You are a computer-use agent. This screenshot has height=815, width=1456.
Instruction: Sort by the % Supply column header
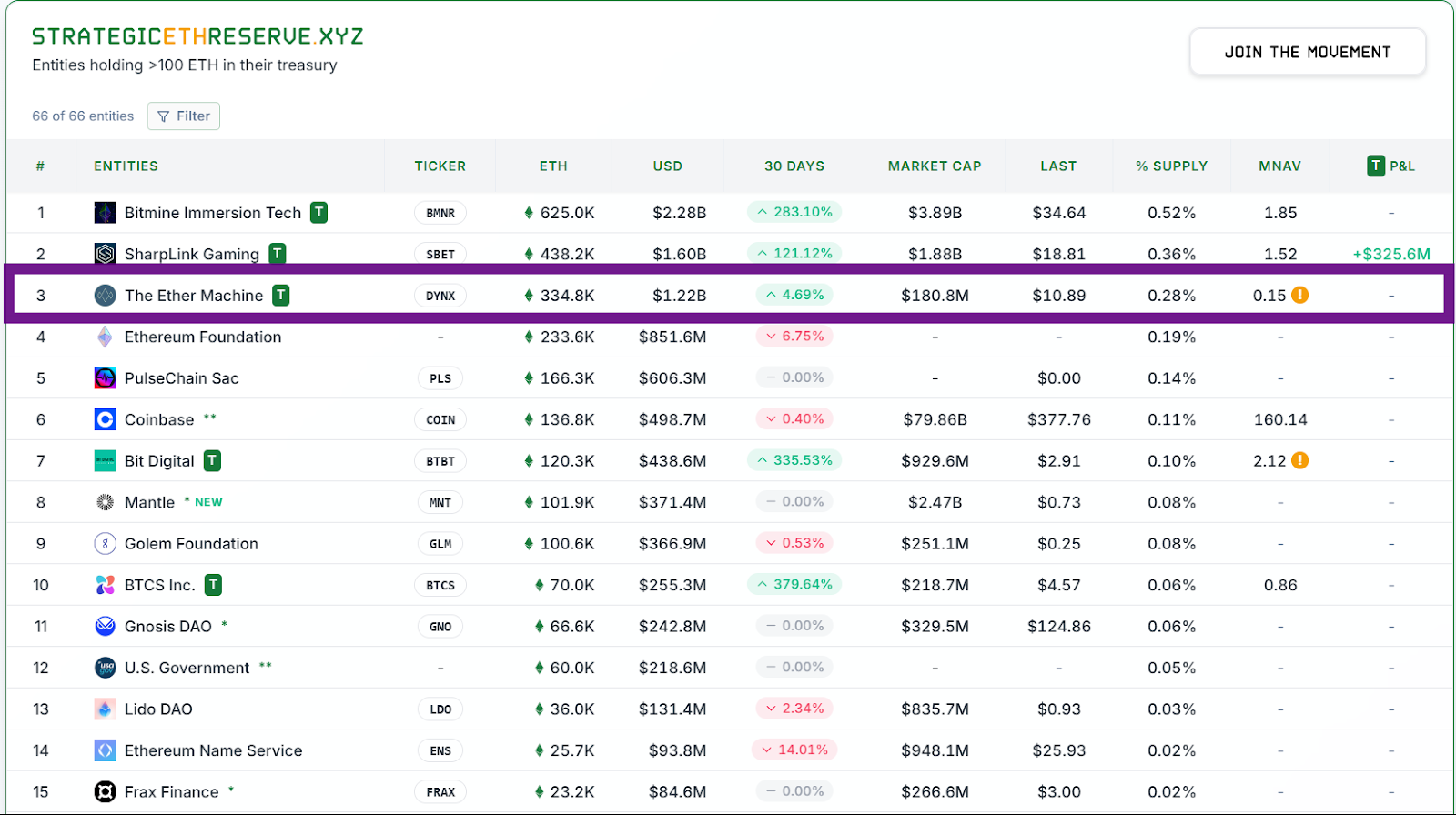point(1172,166)
